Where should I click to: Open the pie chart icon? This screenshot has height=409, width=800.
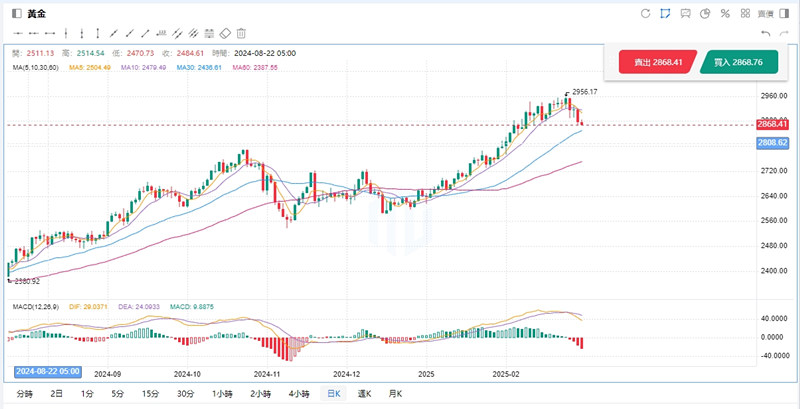706,13
